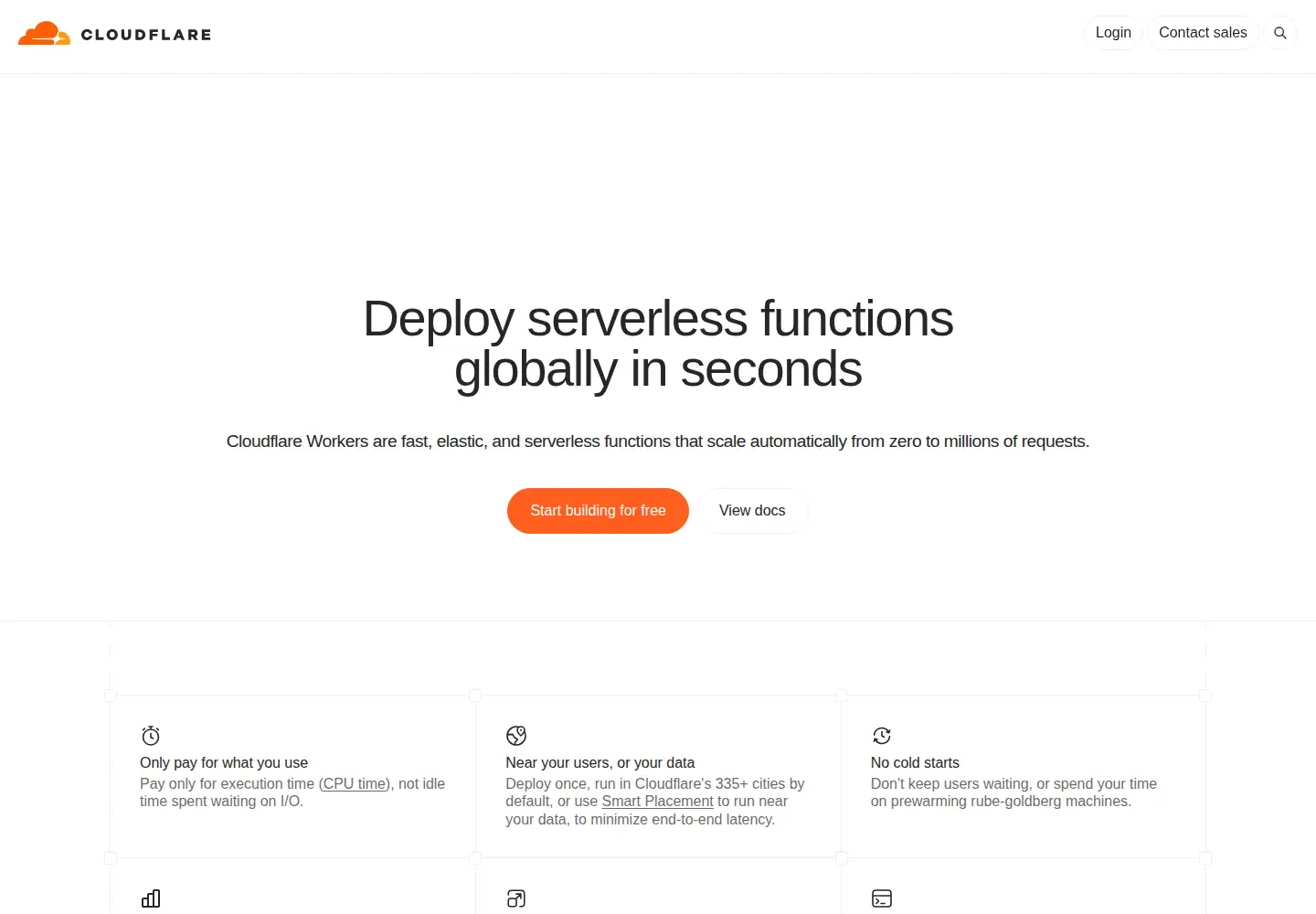Screen dimensions: 1316x914
Task: Click the Login button
Action: tap(1113, 33)
